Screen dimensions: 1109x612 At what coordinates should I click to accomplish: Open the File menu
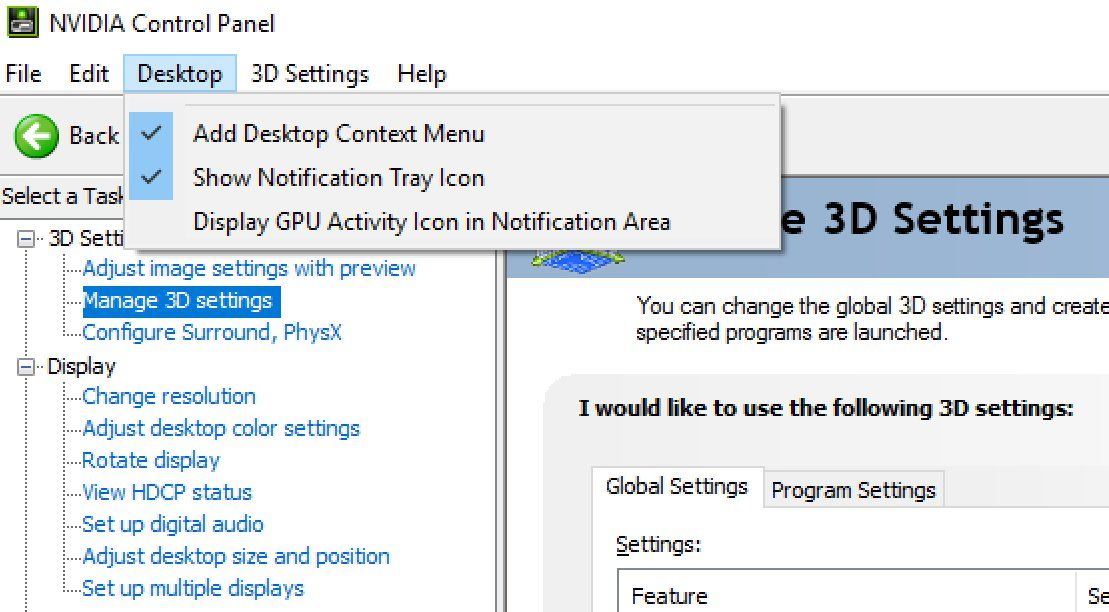pos(22,73)
